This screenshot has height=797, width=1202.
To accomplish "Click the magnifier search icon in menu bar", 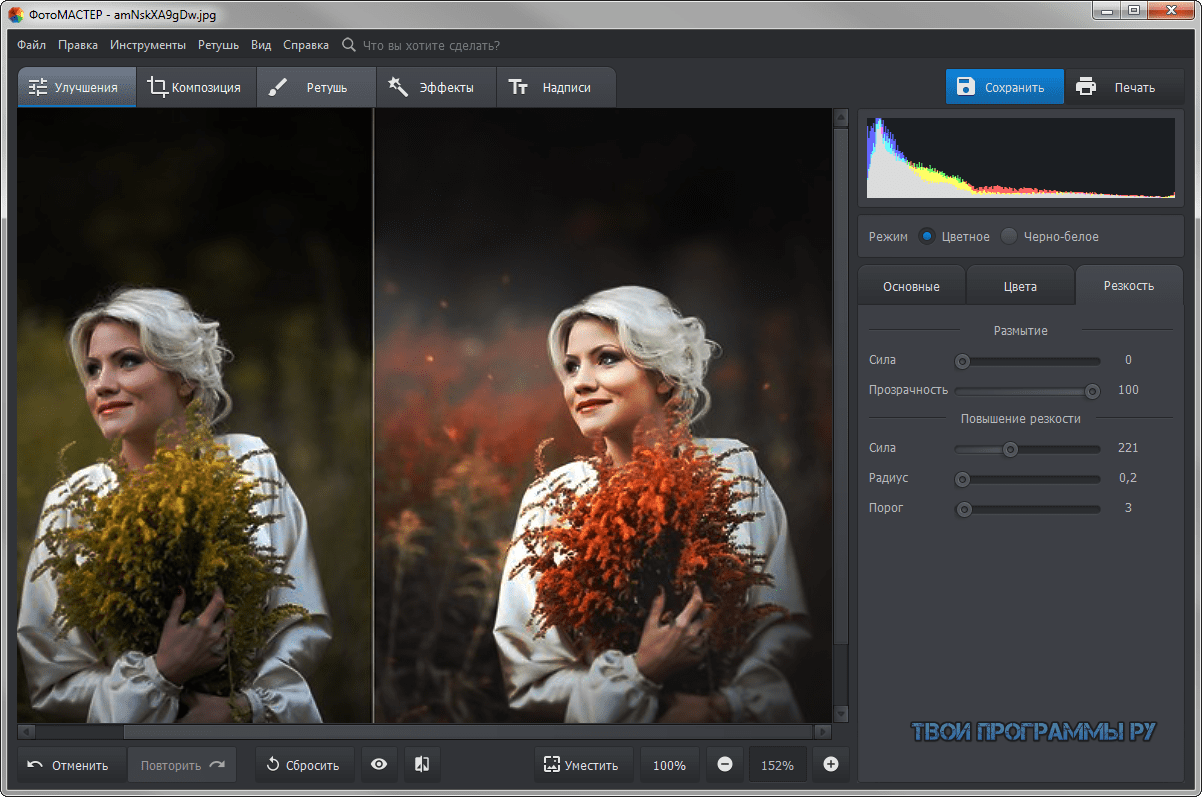I will click(348, 45).
